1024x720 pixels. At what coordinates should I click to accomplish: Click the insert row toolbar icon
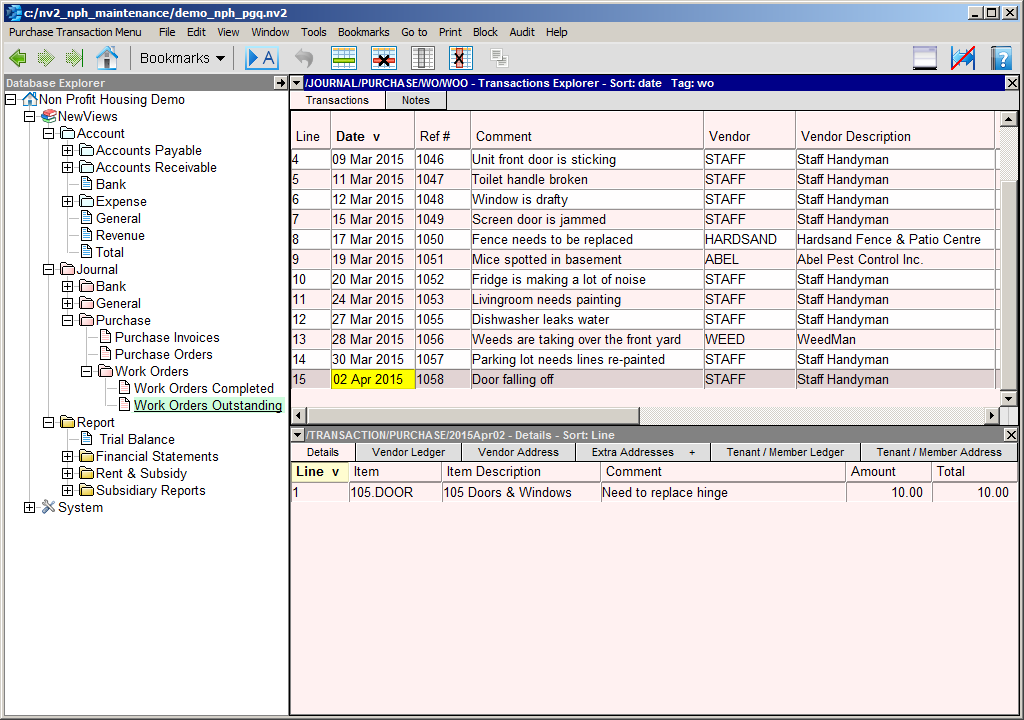(344, 58)
